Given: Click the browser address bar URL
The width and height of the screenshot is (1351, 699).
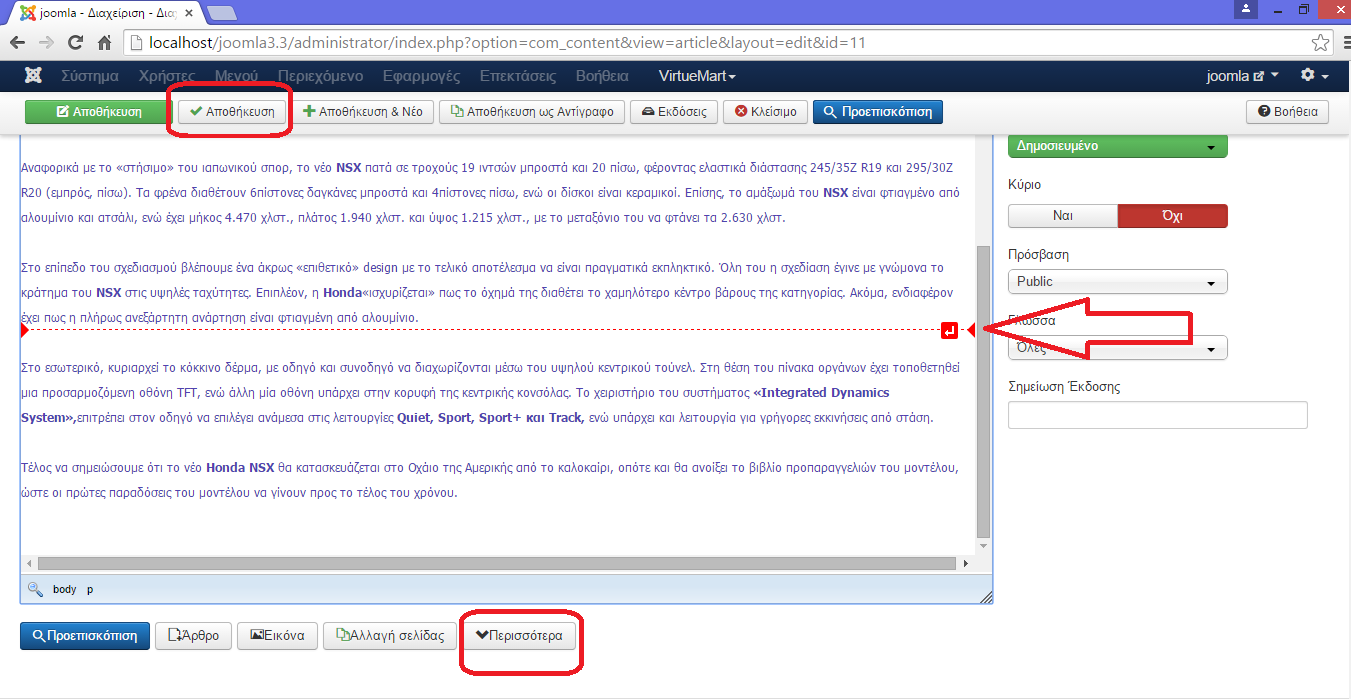Looking at the screenshot, I should (x=507, y=43).
